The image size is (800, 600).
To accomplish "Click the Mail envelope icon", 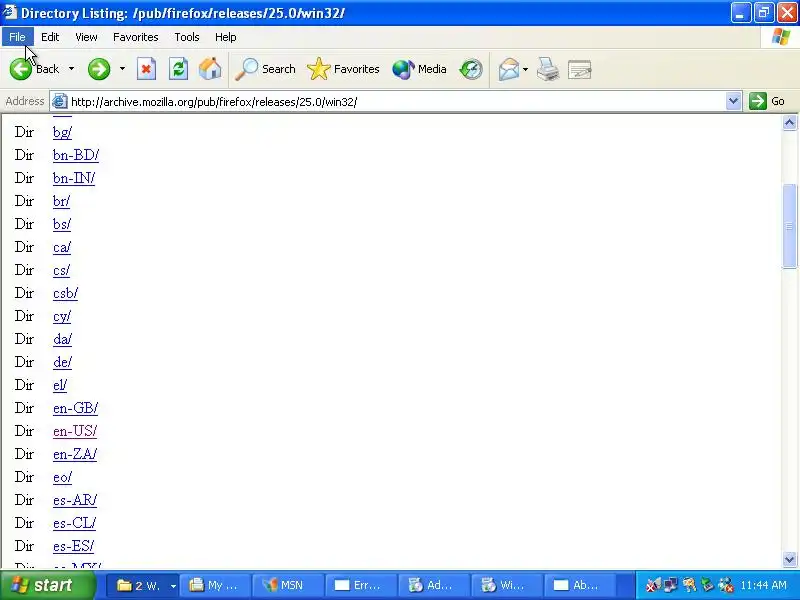I will (509, 69).
